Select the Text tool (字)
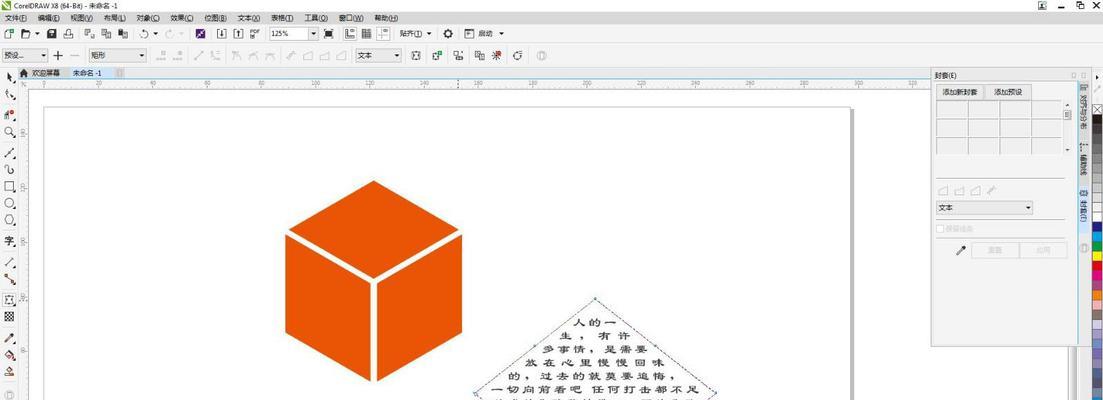This screenshot has width=1103, height=400. [9, 240]
